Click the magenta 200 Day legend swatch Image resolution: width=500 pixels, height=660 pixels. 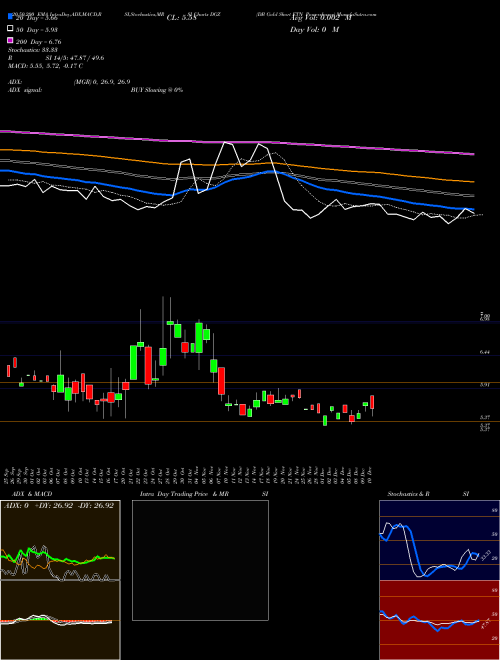11,41
